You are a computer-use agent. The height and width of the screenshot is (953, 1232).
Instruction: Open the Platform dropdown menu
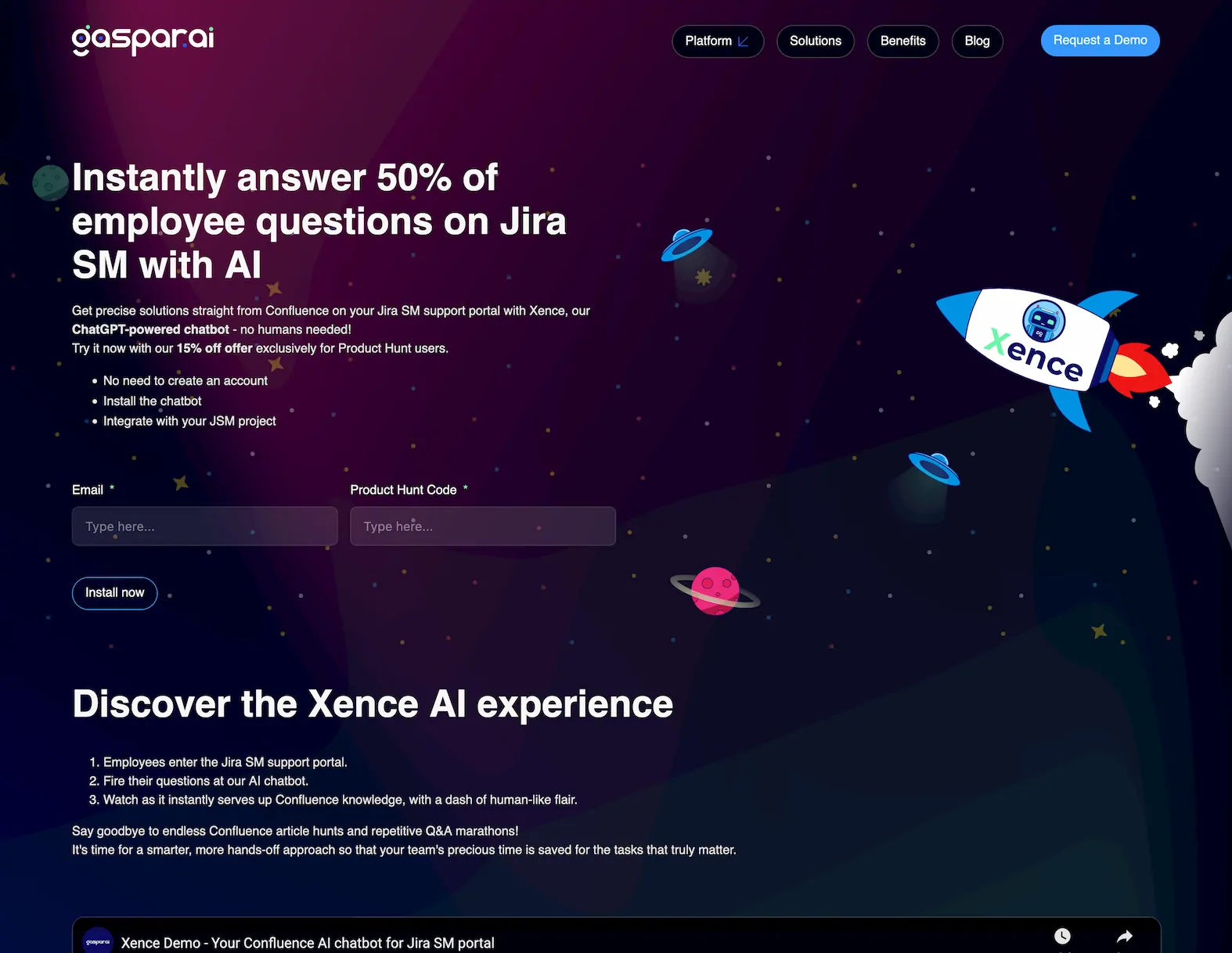(718, 41)
